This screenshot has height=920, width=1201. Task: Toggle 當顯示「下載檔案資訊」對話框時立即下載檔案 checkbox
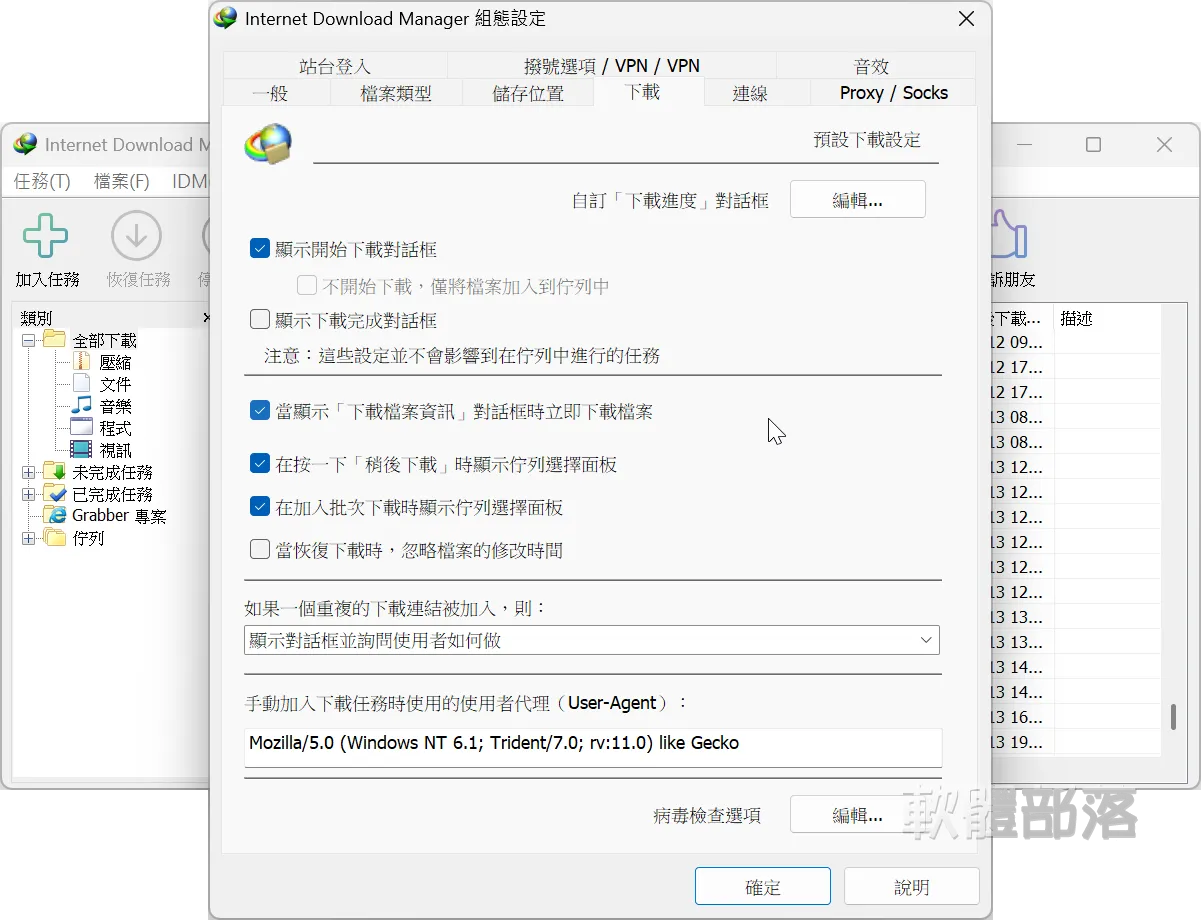(x=260, y=411)
